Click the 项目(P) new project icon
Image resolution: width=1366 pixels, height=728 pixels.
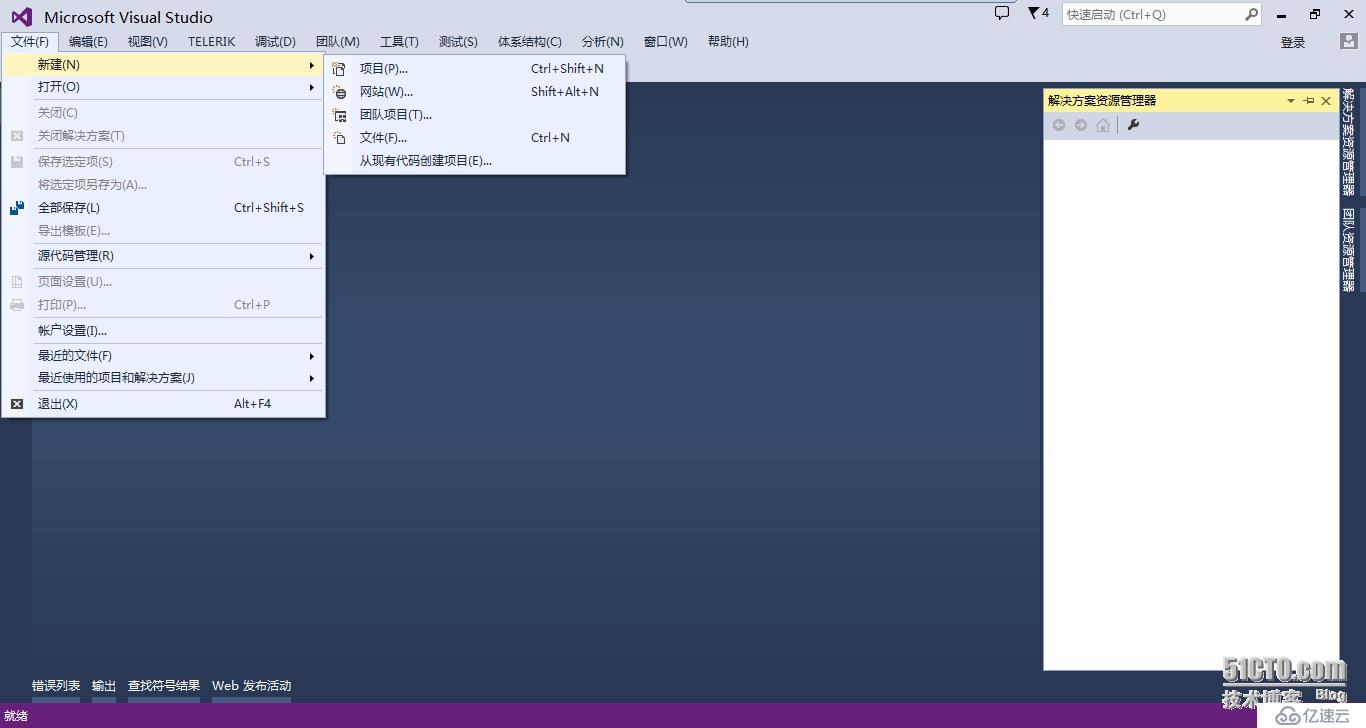(339, 69)
